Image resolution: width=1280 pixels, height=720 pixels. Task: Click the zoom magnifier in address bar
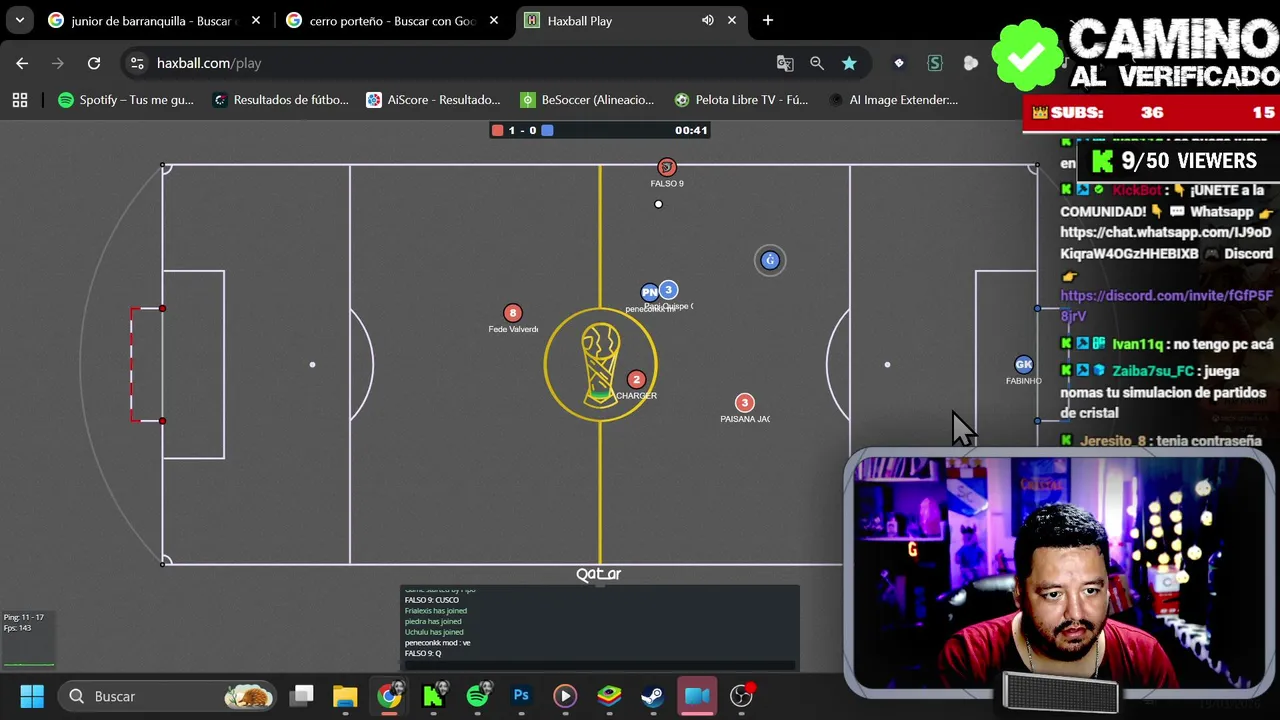point(817,63)
